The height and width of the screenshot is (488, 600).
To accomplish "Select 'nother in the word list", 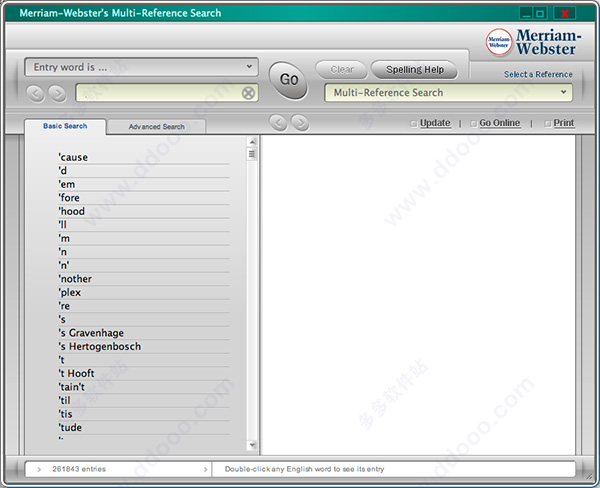I will coord(143,279).
